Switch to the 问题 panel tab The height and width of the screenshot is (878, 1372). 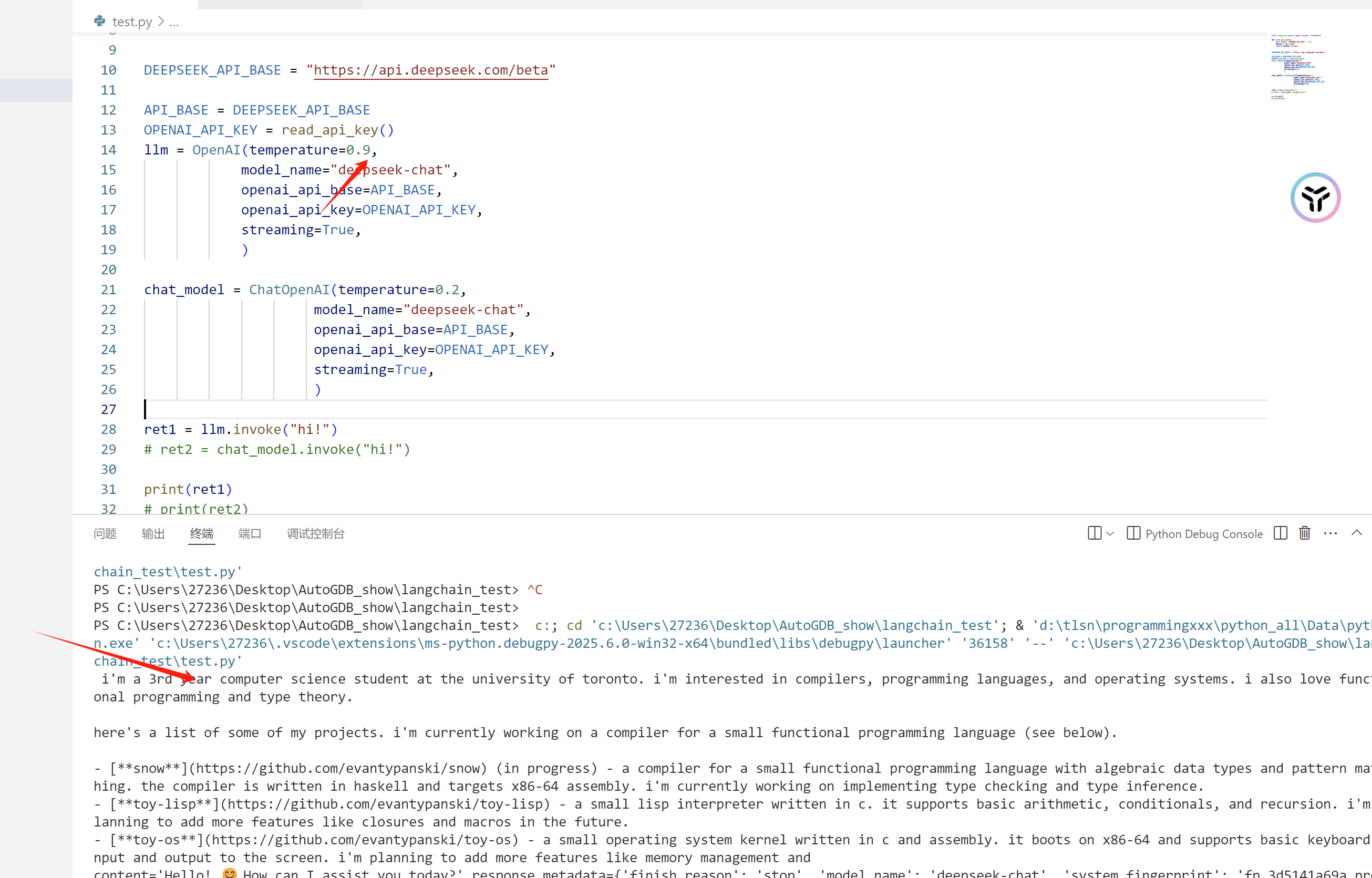105,534
